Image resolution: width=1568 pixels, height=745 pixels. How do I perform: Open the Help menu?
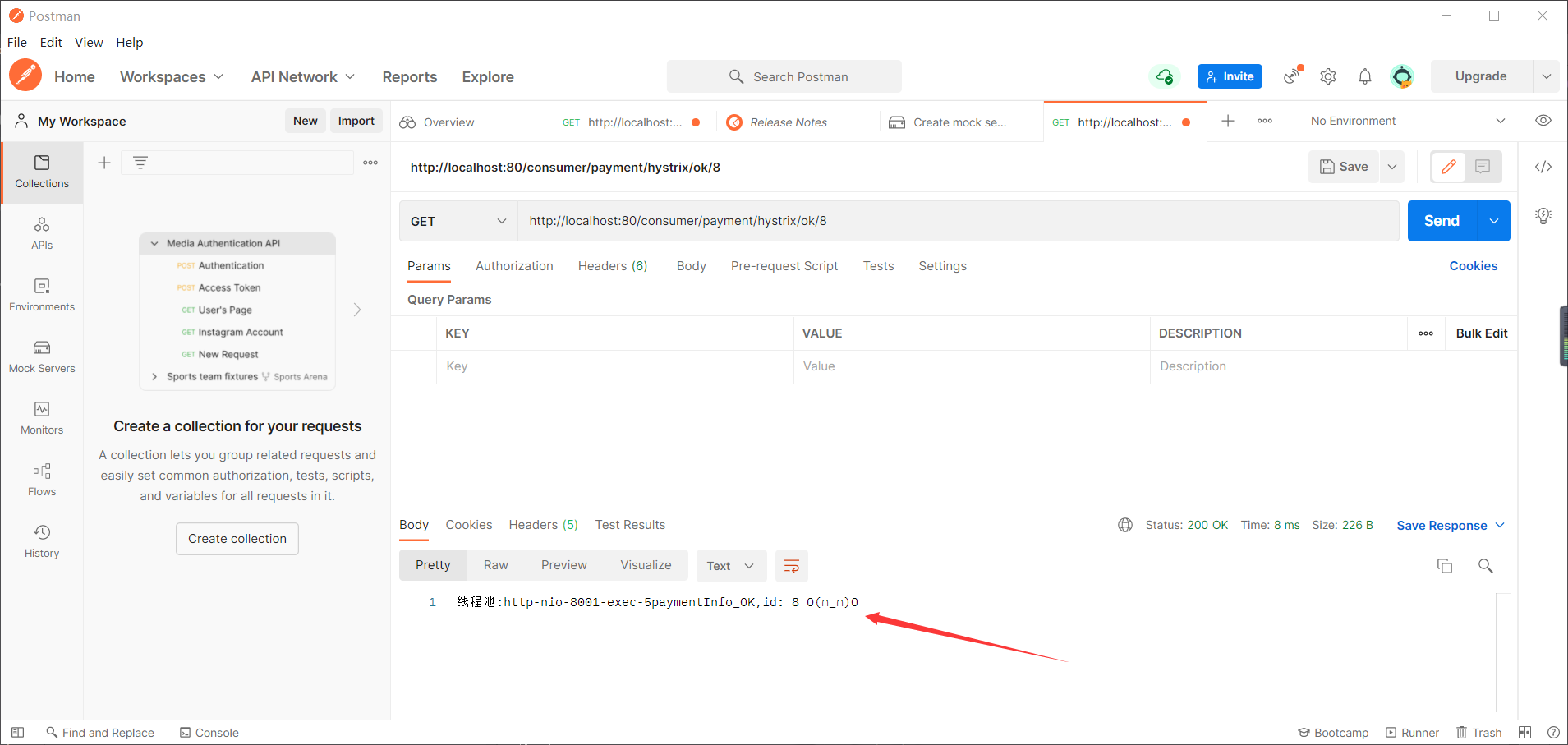(129, 42)
